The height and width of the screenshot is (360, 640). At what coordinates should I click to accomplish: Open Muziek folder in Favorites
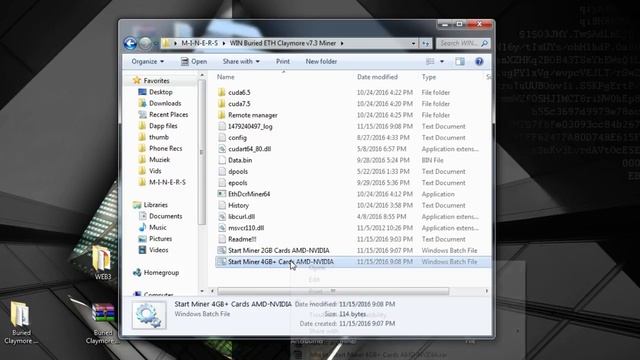point(159,160)
